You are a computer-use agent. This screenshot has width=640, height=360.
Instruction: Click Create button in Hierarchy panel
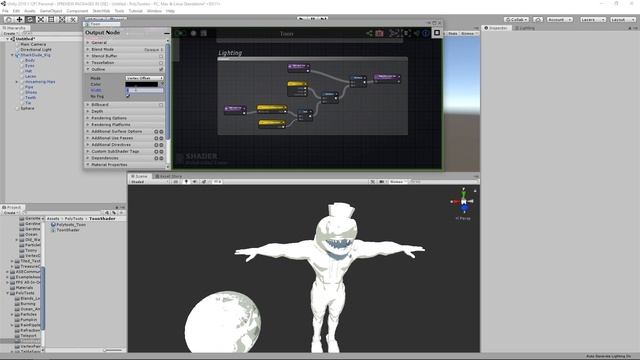click(10, 33)
